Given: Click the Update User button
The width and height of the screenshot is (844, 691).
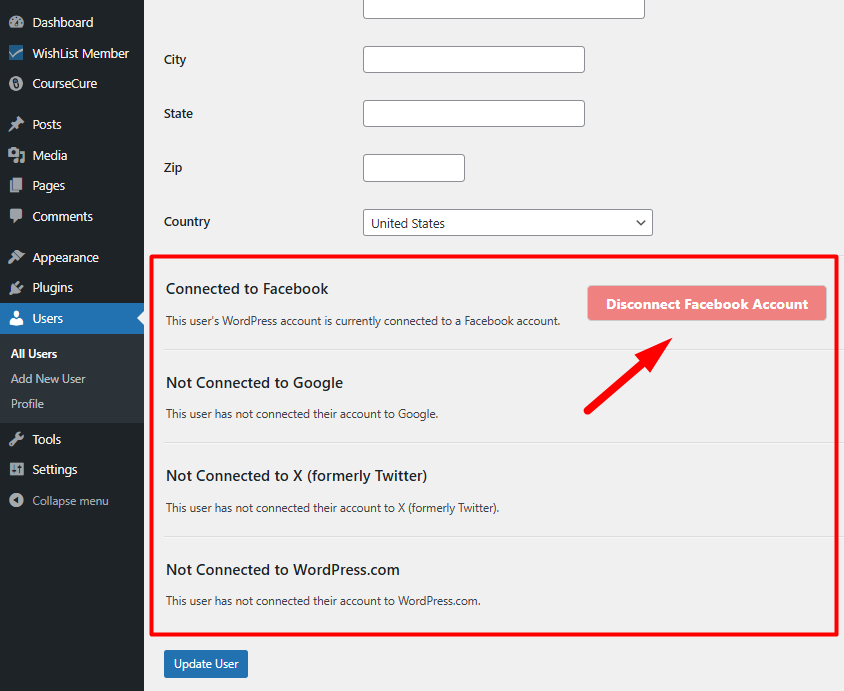Looking at the screenshot, I should coord(206,664).
